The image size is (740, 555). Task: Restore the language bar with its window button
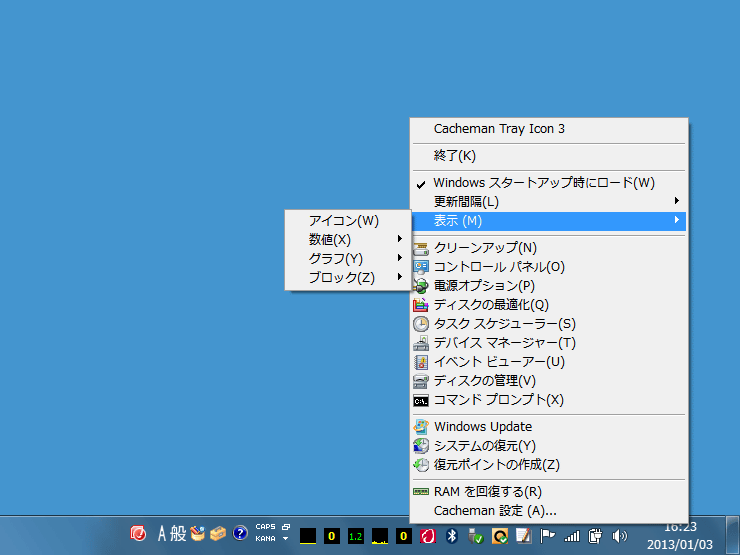pyautogui.click(x=286, y=527)
